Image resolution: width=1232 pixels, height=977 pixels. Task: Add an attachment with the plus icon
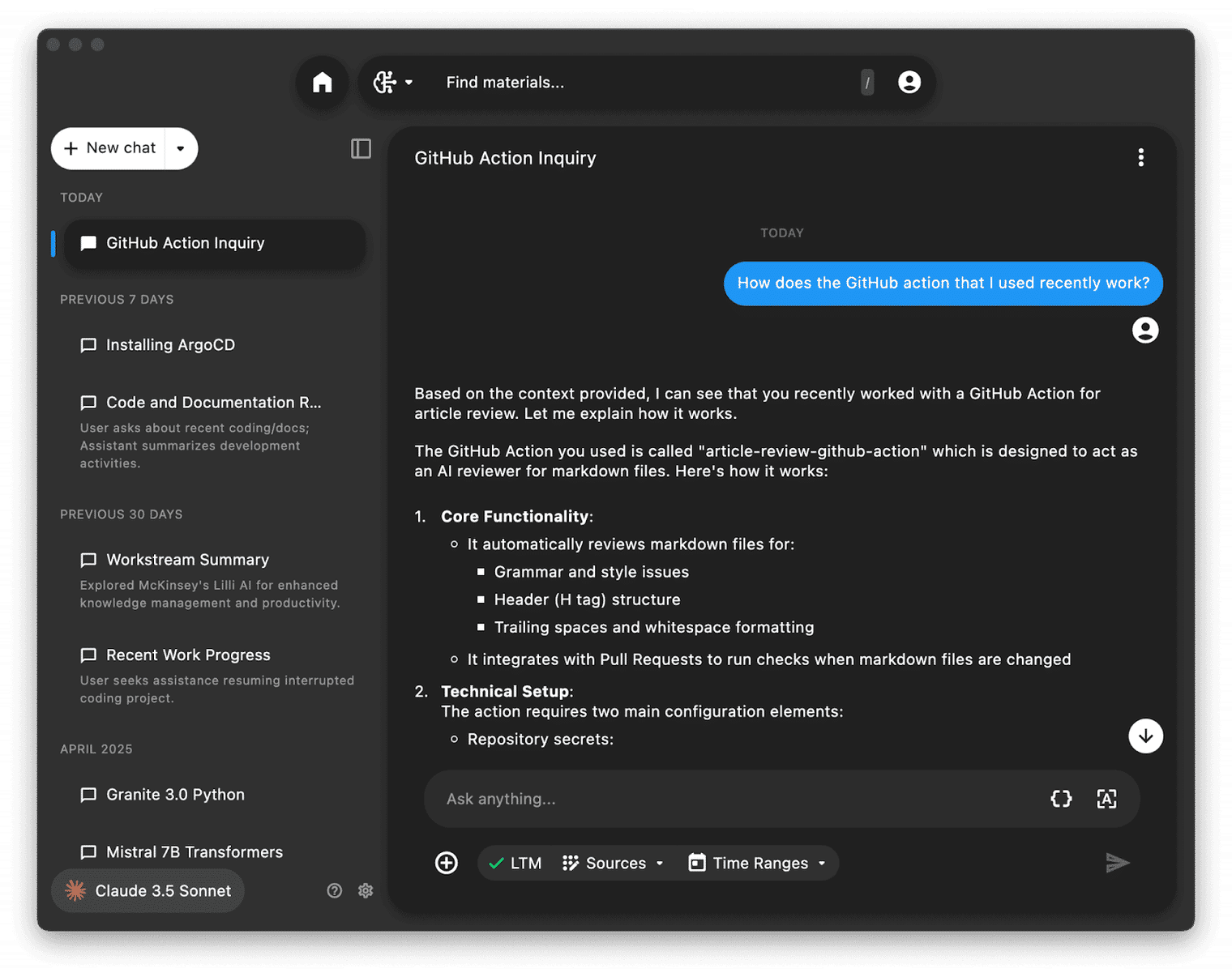point(447,863)
